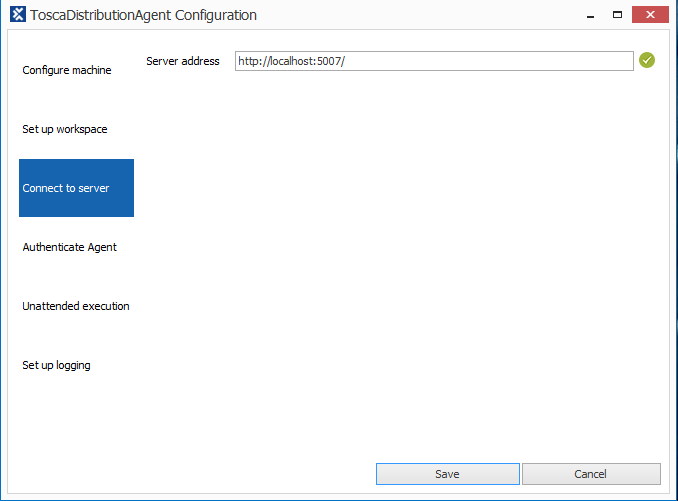The width and height of the screenshot is (678, 501).
Task: Click the window title text
Action: point(144,15)
